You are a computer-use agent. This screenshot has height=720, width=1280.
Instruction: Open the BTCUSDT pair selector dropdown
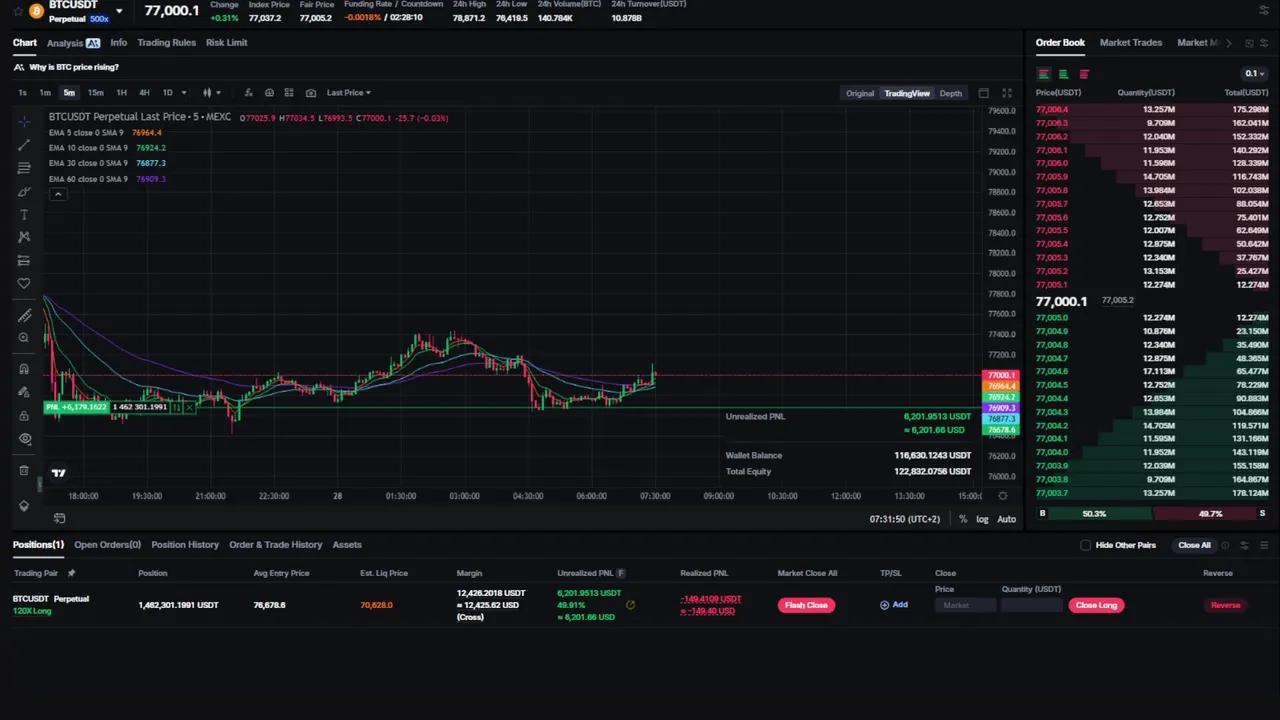(x=119, y=11)
